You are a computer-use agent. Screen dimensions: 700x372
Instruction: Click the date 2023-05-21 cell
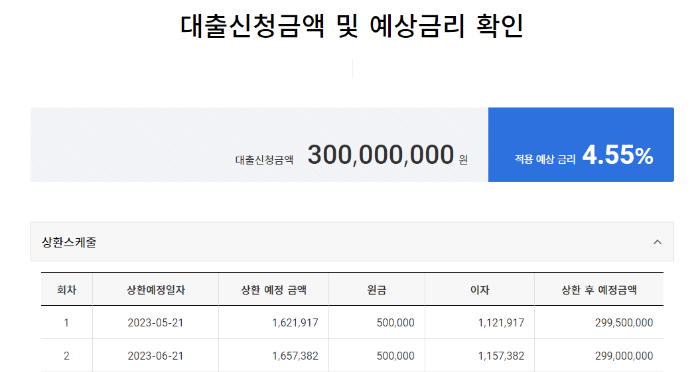156,322
